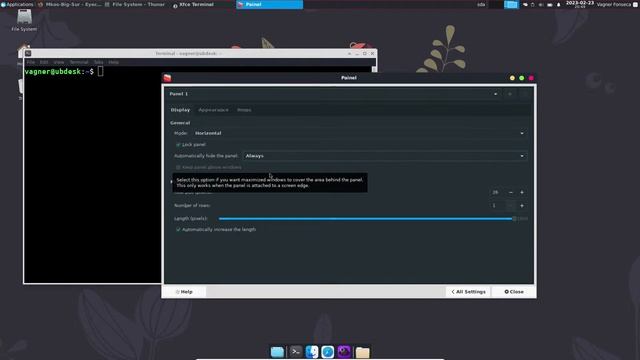This screenshot has width=640, height=360.
Task: Open Tabs menu in Terminal window
Action: [98, 62]
